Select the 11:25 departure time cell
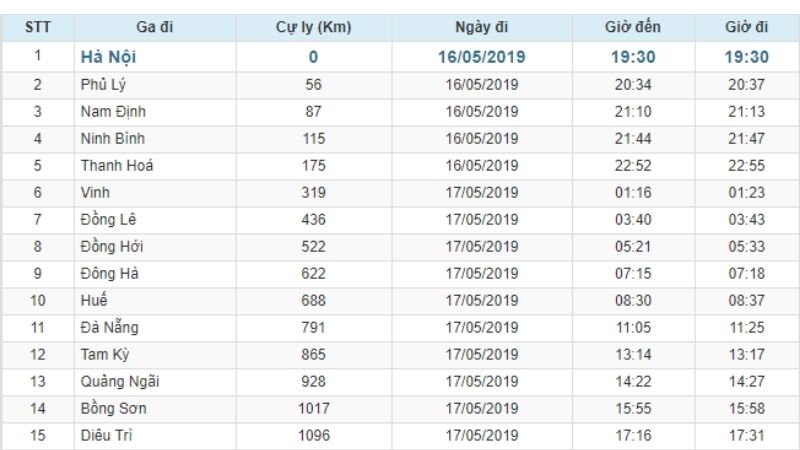800x450 pixels. click(x=746, y=327)
